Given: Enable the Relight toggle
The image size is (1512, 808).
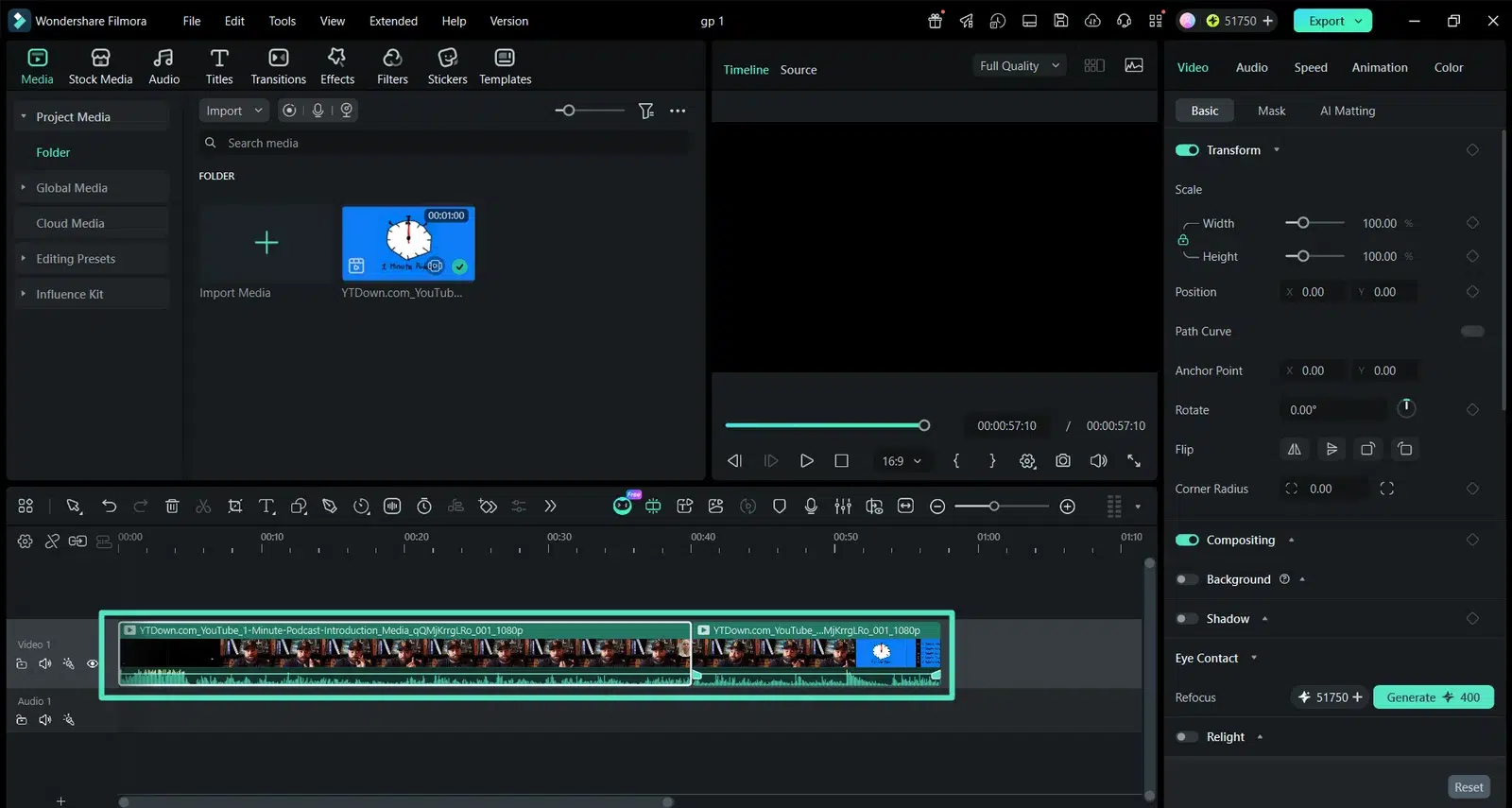Looking at the screenshot, I should [x=1187, y=736].
